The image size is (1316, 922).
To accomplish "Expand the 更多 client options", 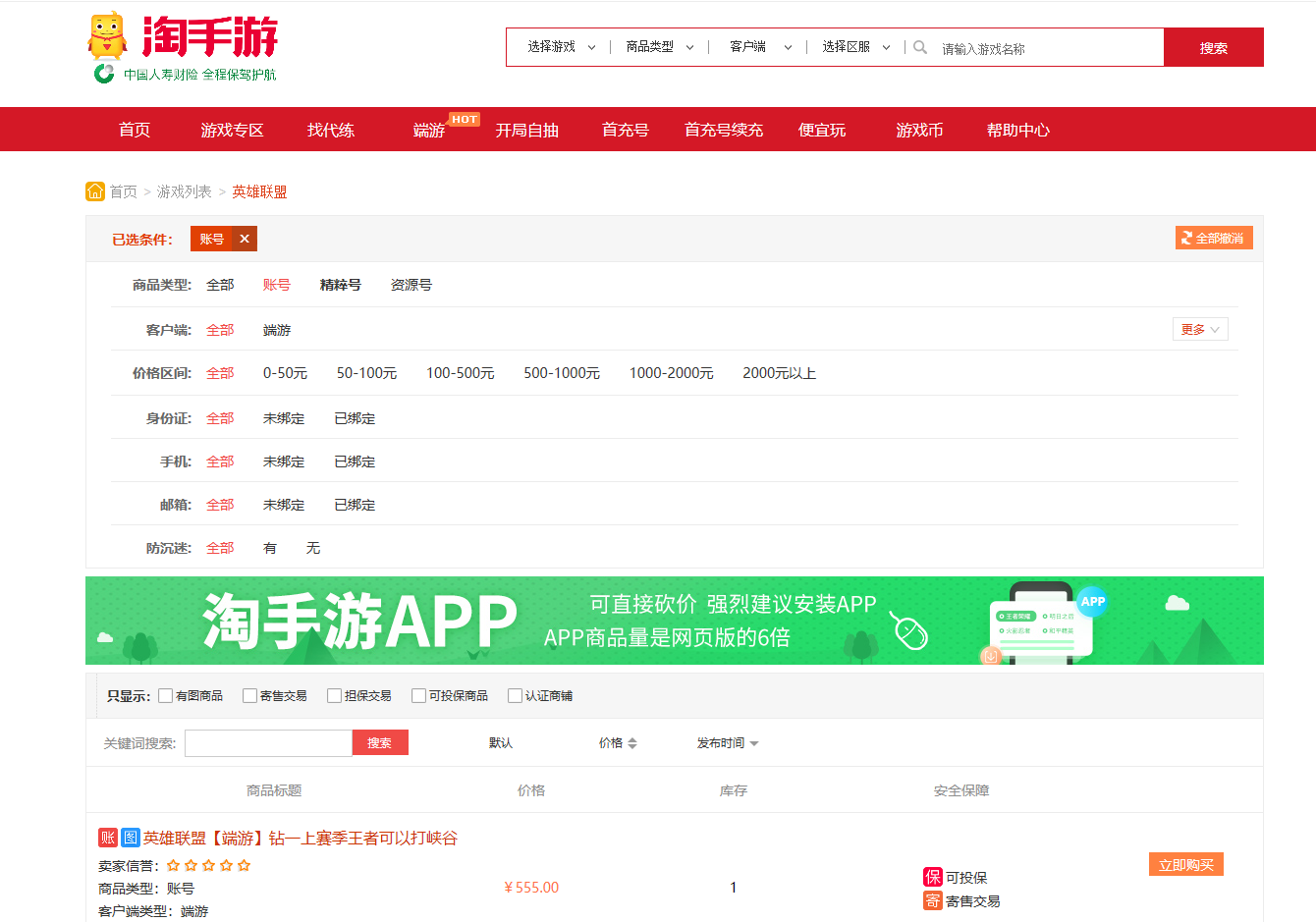I will point(1200,329).
